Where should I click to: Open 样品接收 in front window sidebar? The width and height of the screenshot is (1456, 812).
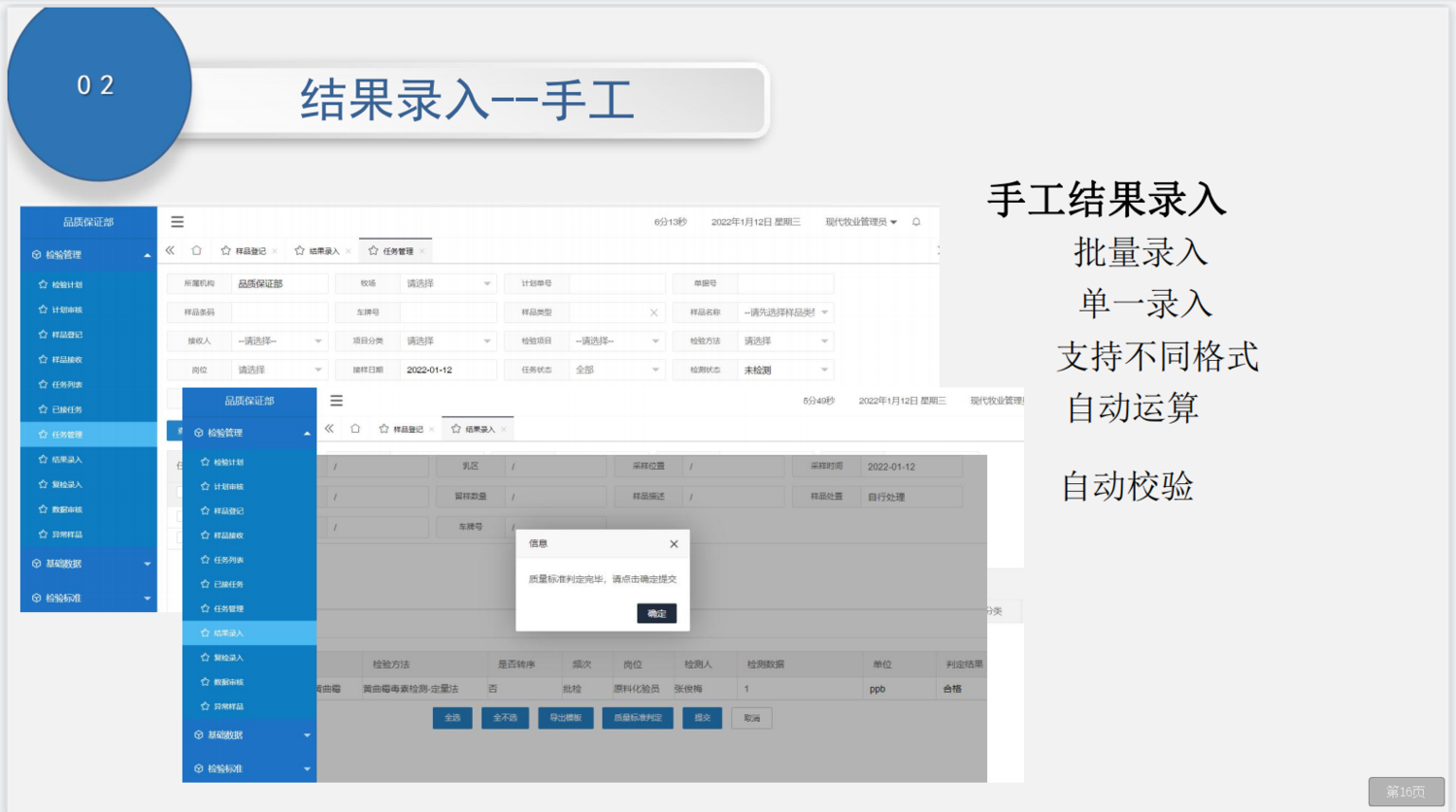(x=249, y=536)
